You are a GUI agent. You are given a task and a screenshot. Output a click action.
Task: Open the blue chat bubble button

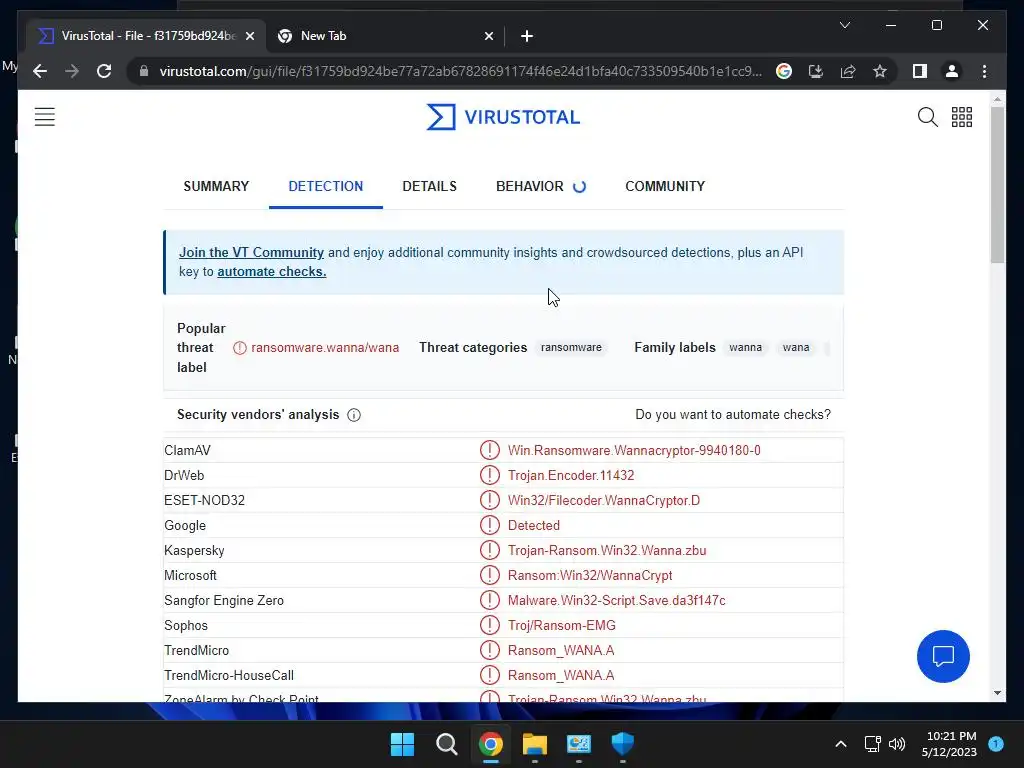pyautogui.click(x=943, y=656)
